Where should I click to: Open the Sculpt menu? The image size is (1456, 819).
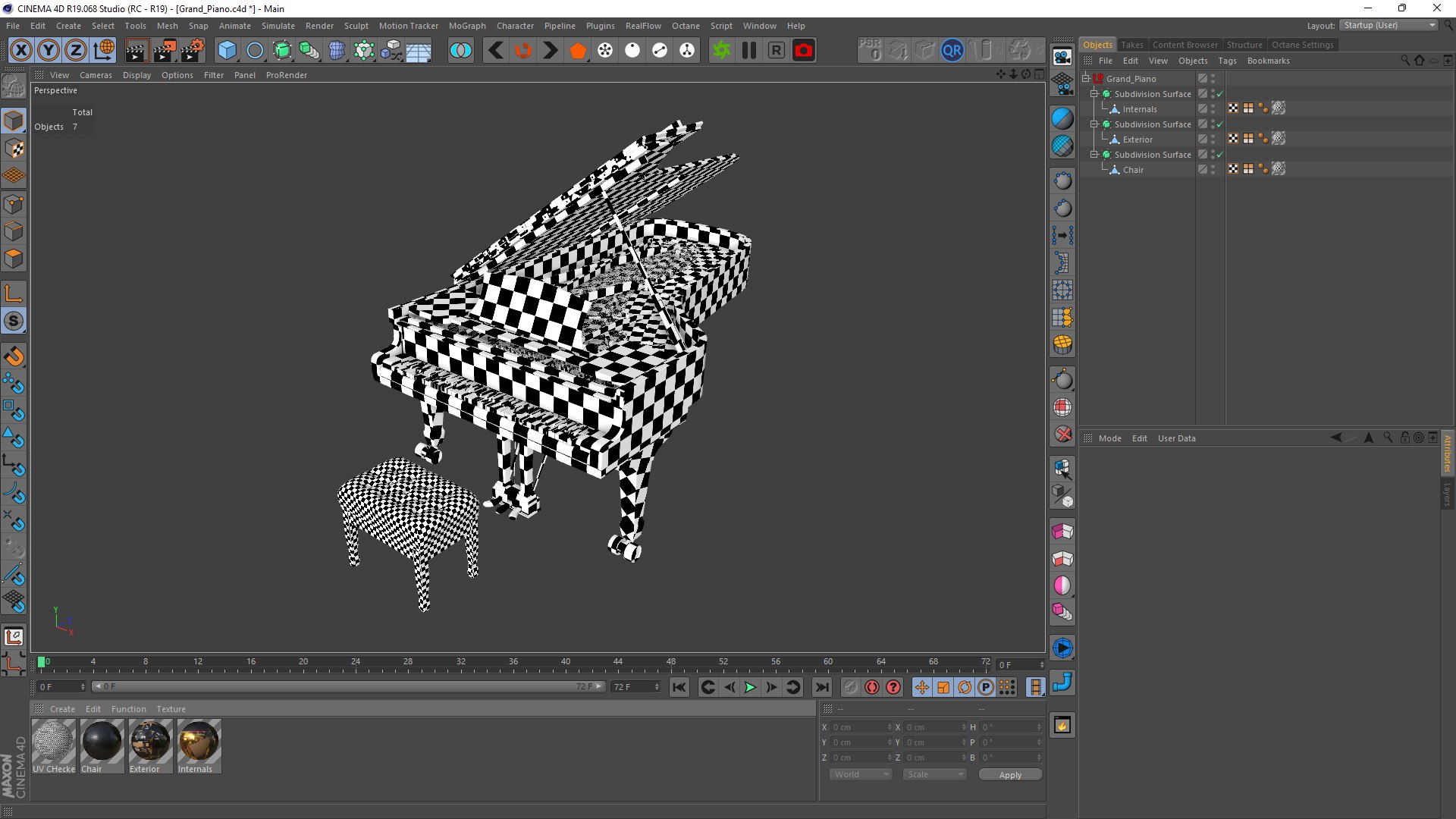coord(356,26)
